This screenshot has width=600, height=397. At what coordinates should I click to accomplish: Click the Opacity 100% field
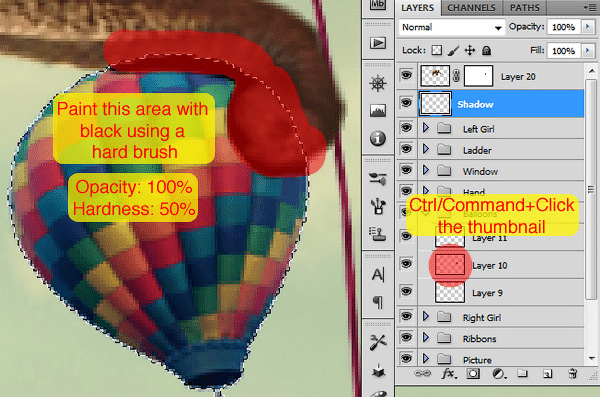point(564,27)
